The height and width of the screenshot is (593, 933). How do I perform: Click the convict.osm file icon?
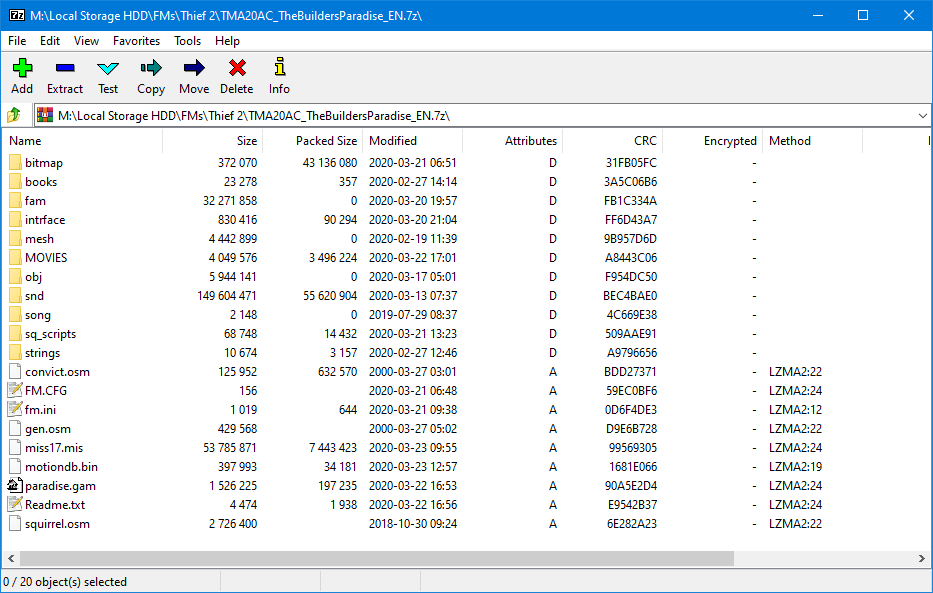[15, 372]
